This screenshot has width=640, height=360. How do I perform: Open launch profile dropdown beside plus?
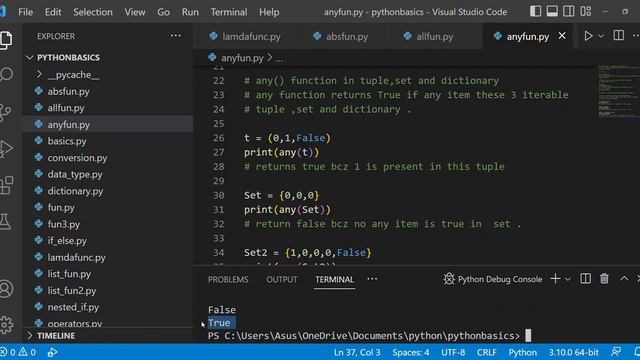568,279
